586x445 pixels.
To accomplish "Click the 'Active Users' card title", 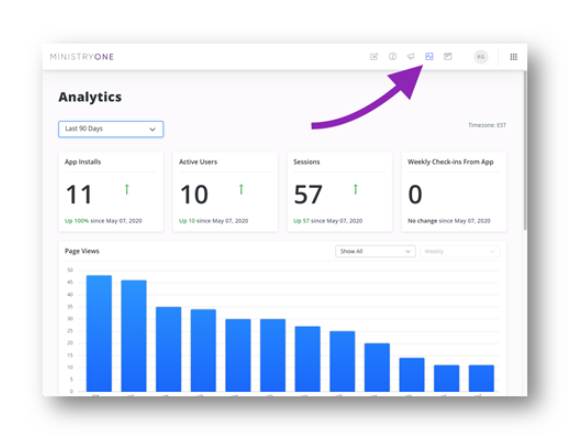I will (198, 162).
